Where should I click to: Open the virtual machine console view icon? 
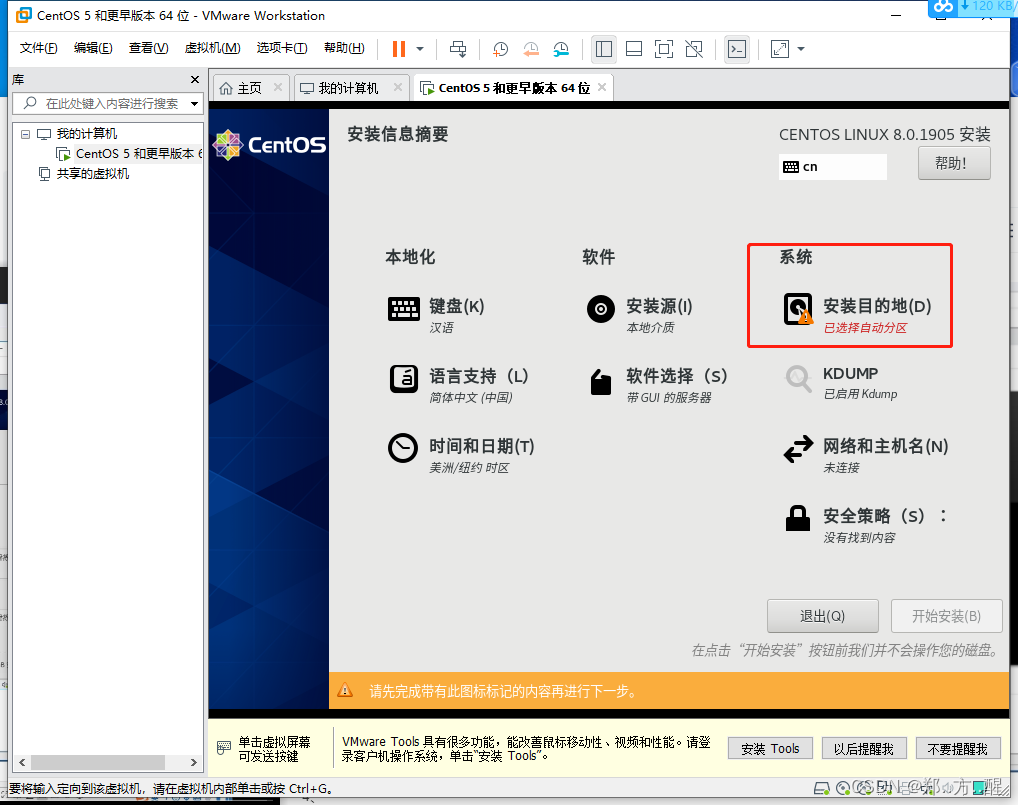pos(736,48)
